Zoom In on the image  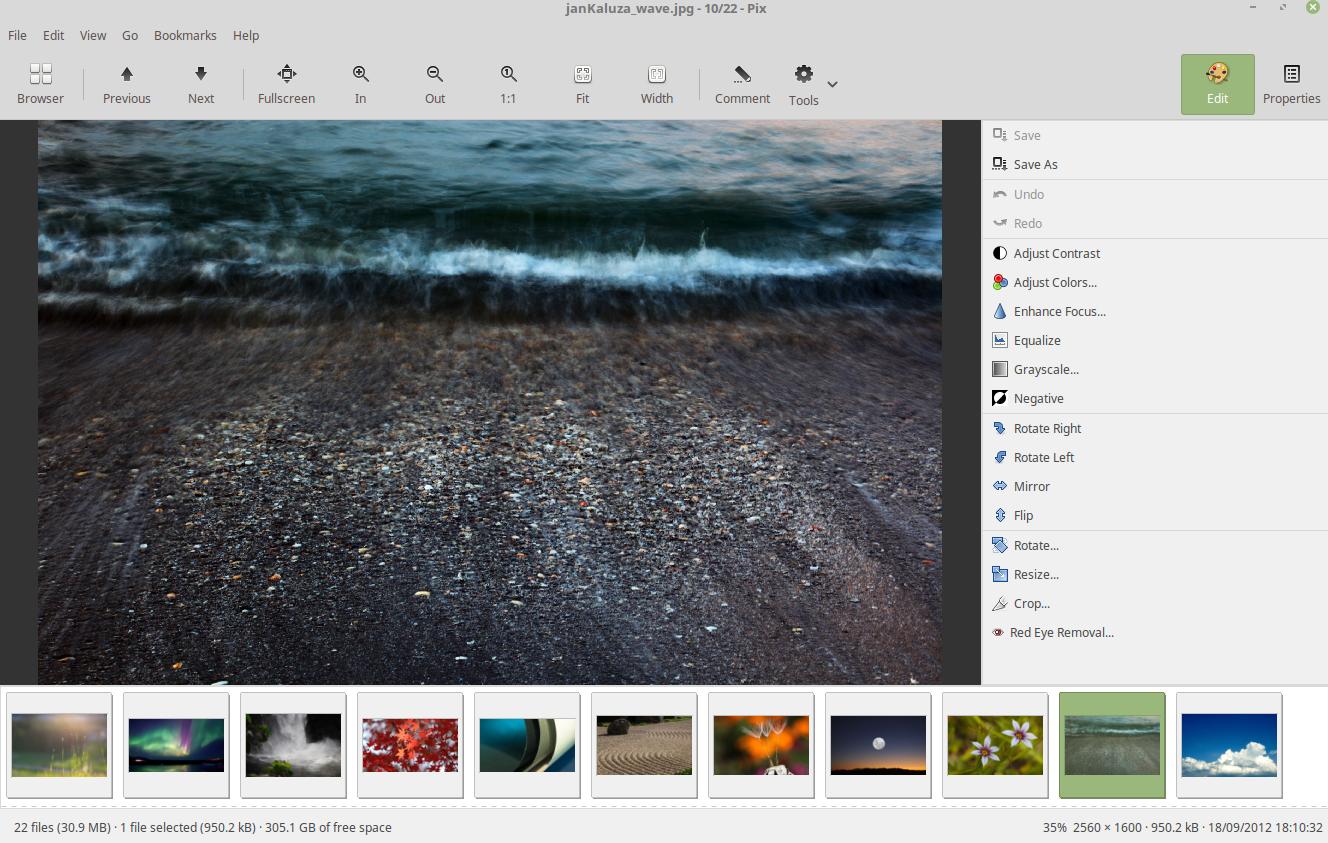point(360,84)
